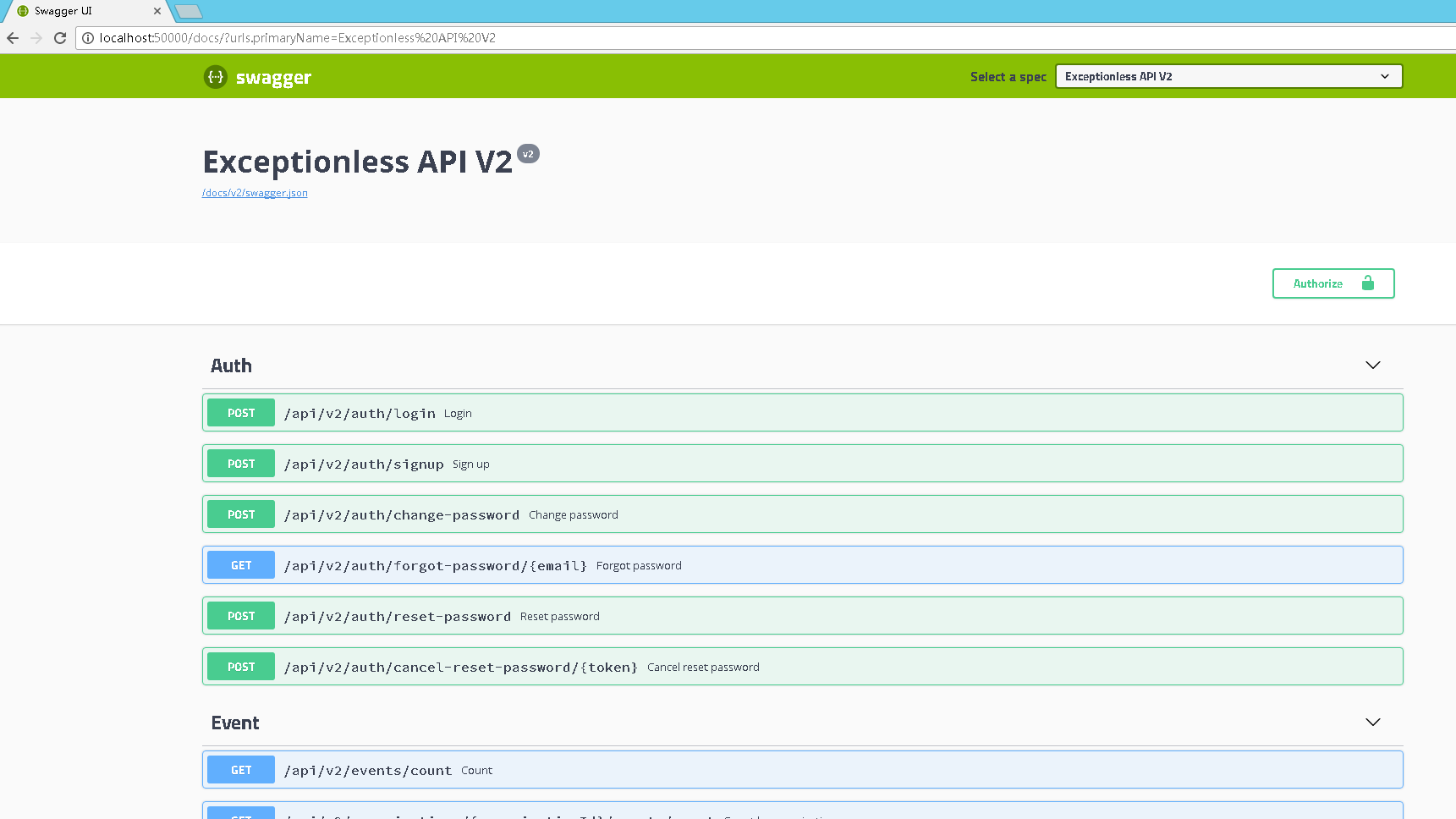The image size is (1456, 819).
Task: Open a new browser tab
Action: (188, 11)
